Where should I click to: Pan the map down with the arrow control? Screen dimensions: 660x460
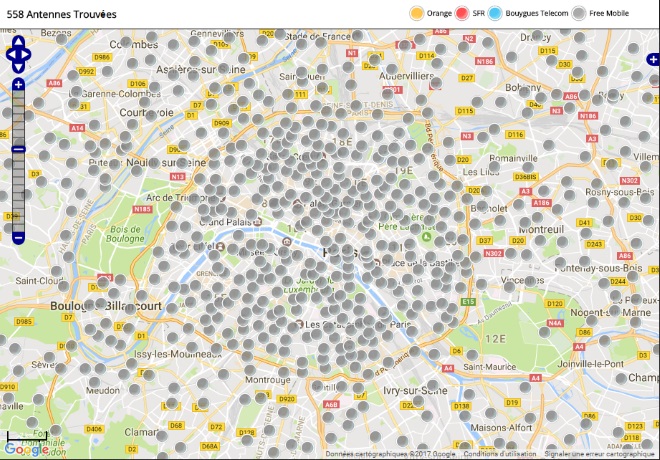tap(18, 68)
